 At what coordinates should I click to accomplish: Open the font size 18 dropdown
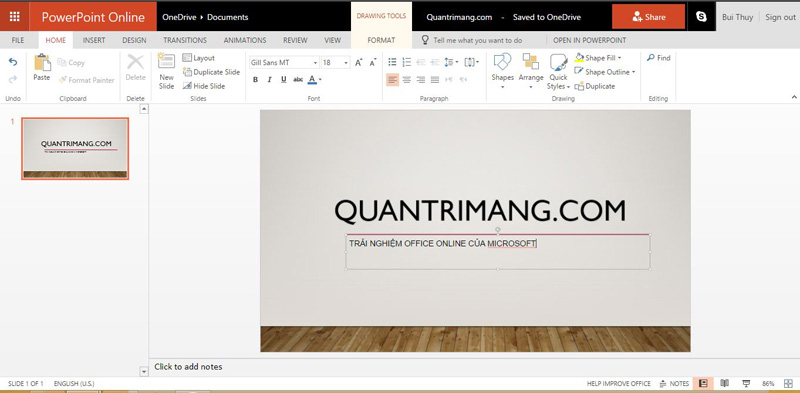pos(346,63)
